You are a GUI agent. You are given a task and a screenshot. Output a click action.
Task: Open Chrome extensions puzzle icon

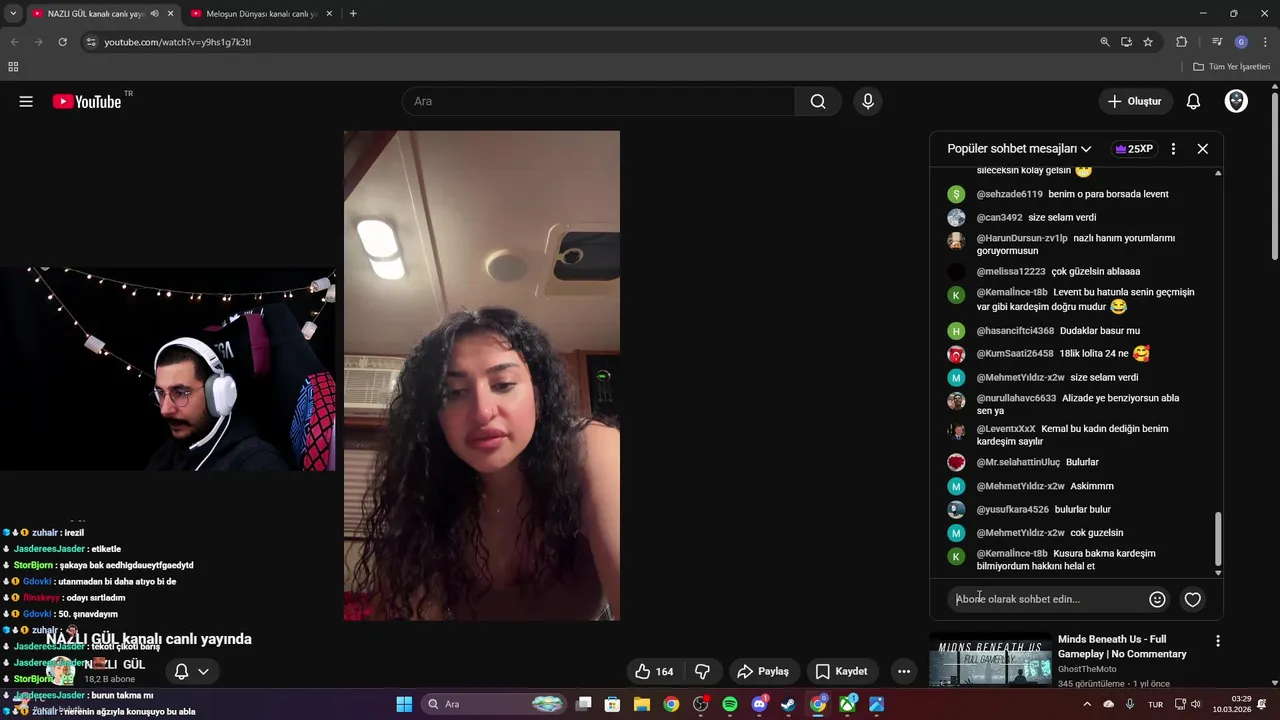click(1182, 42)
